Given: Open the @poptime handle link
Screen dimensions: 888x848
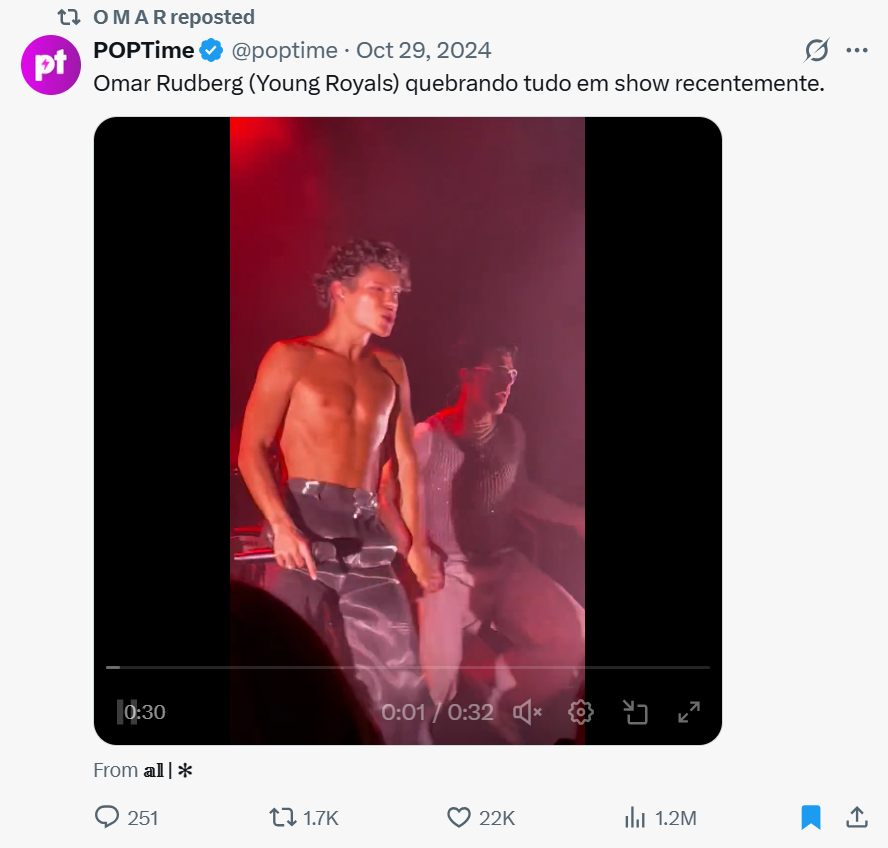Looking at the screenshot, I should (283, 50).
